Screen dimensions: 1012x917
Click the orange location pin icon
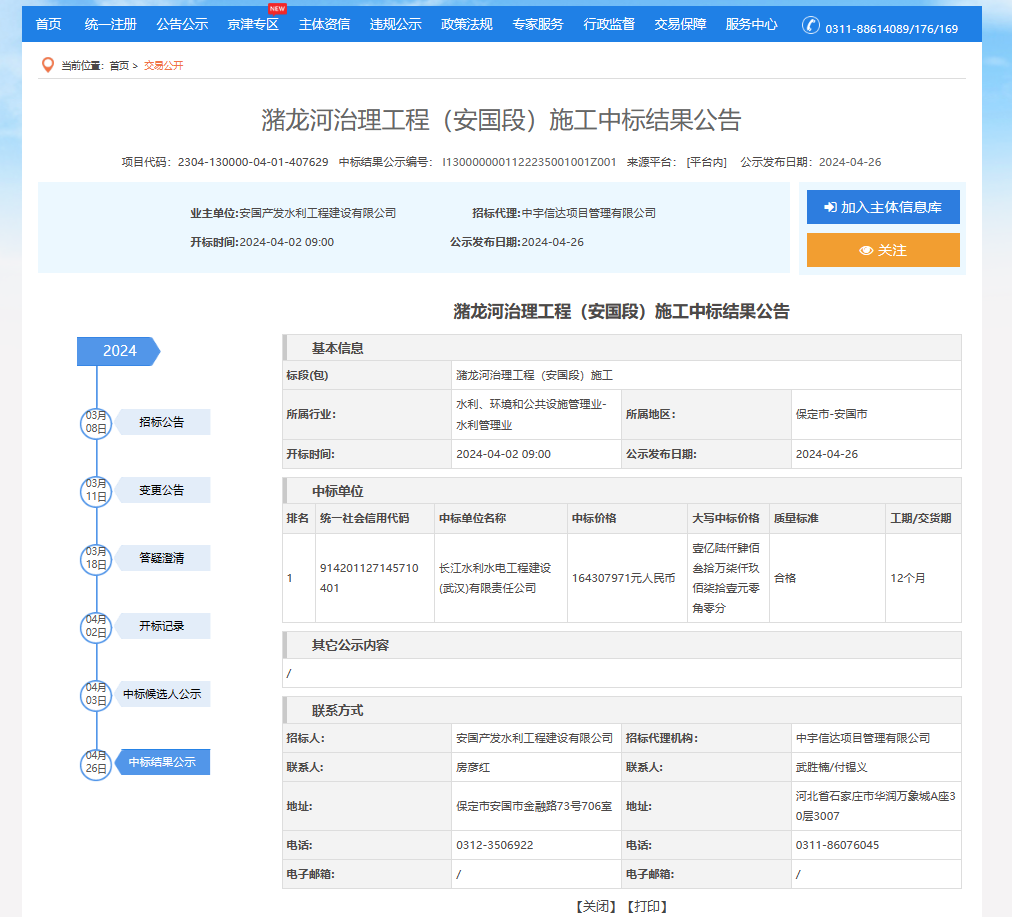tap(47, 65)
